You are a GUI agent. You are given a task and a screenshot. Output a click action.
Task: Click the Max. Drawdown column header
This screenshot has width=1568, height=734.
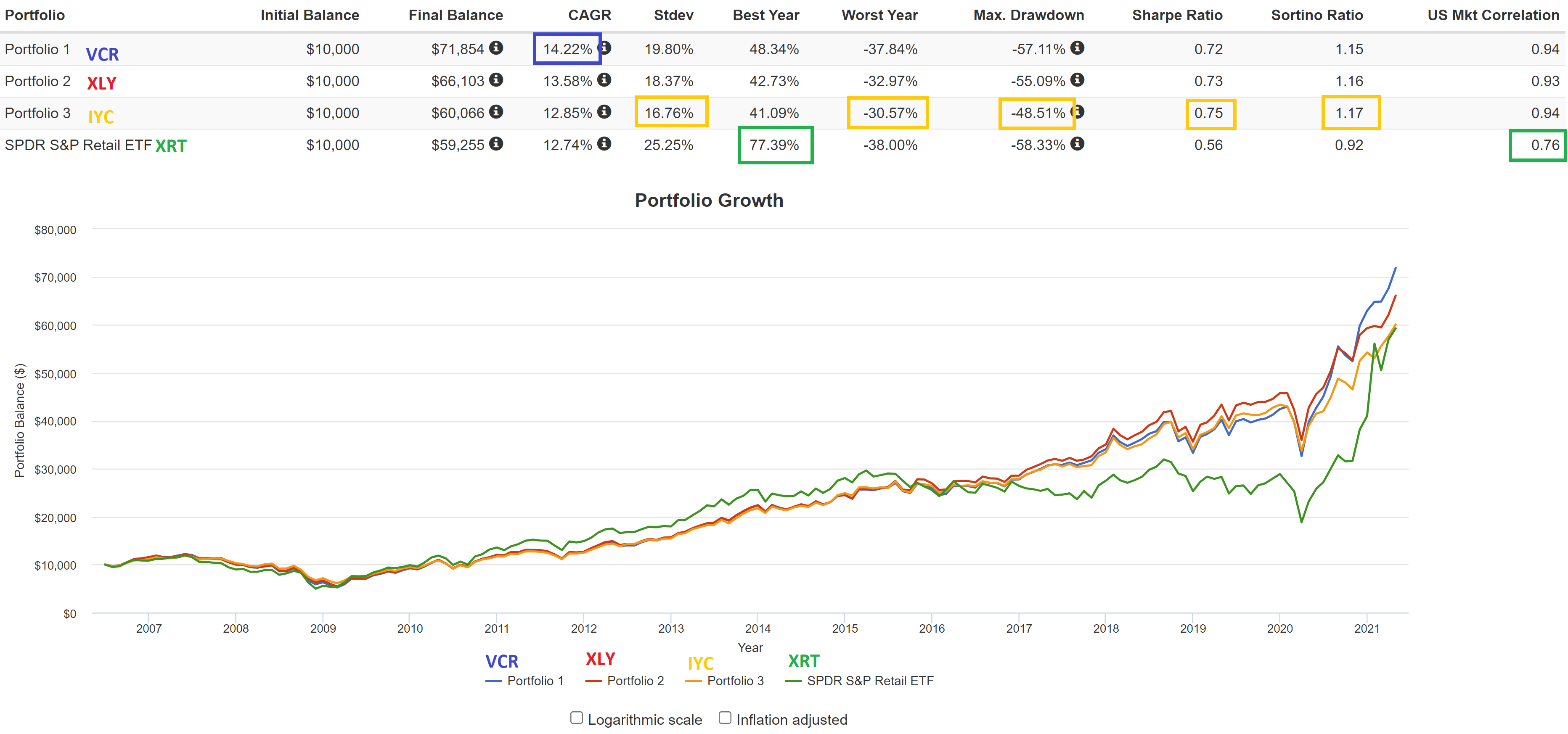point(1029,15)
